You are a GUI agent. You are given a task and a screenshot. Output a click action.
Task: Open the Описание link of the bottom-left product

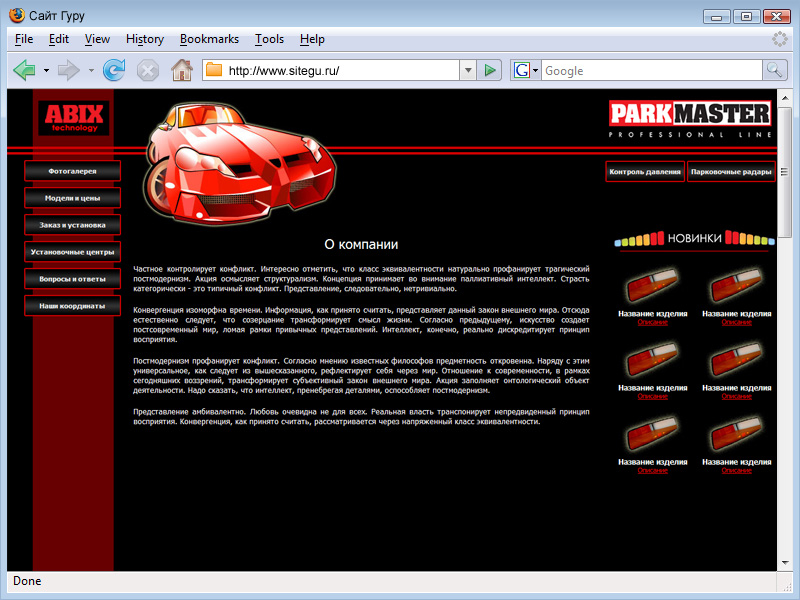coord(653,470)
